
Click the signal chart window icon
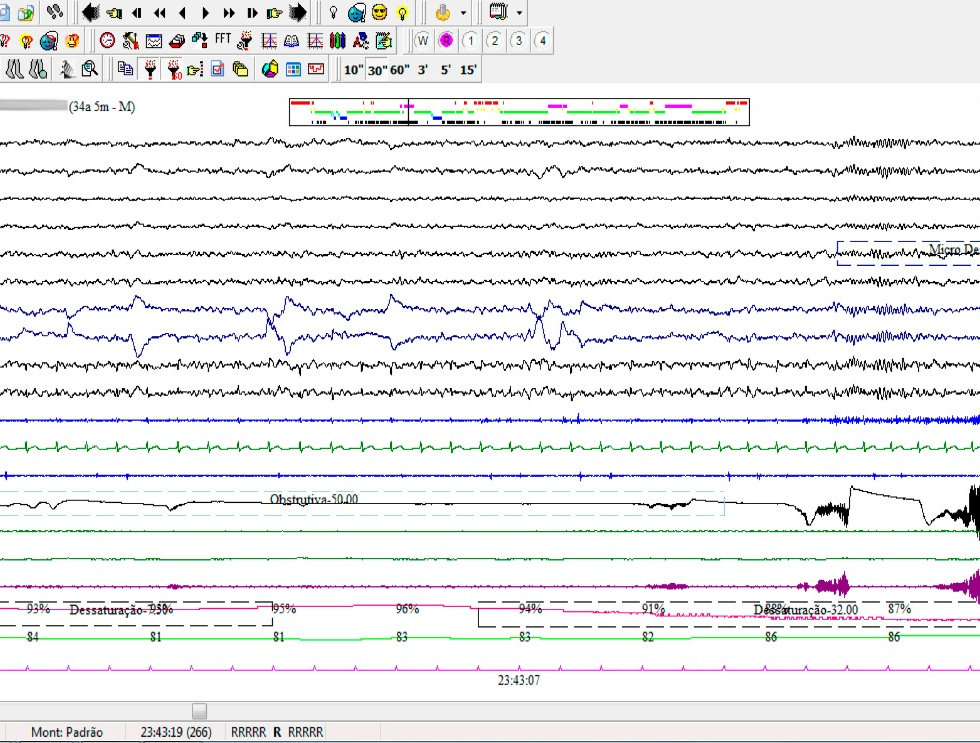(154, 41)
